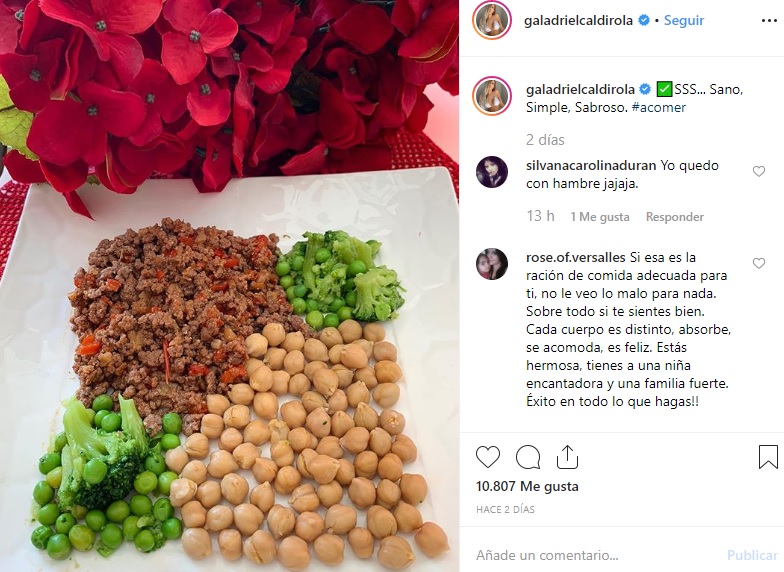784x572 pixels.
Task: Open comments via speech bubble icon
Action: click(528, 456)
